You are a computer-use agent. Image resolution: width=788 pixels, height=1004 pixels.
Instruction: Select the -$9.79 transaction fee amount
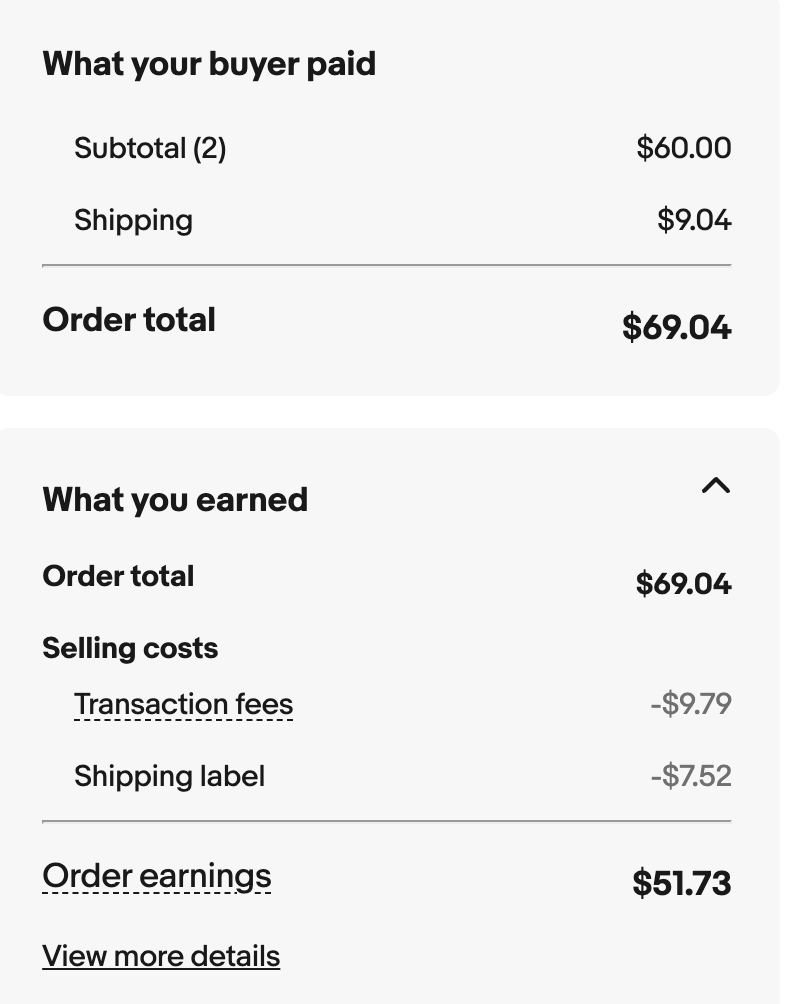[691, 704]
